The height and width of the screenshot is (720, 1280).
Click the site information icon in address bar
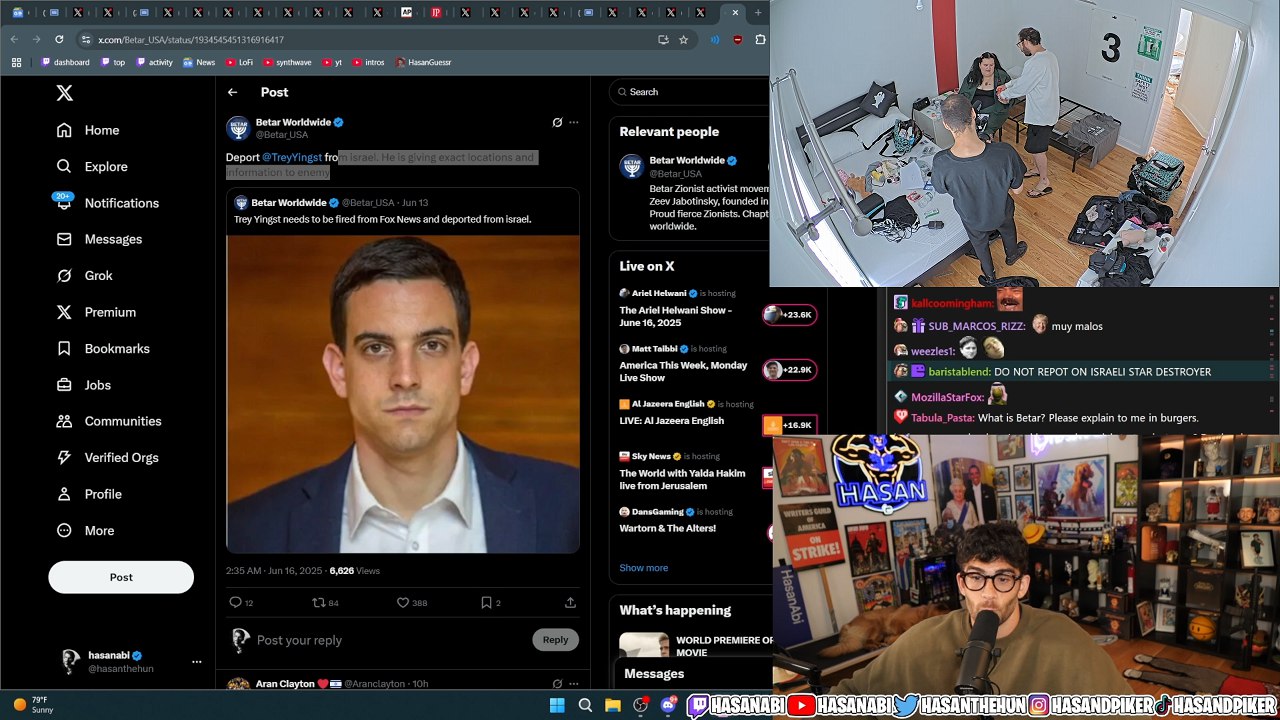point(86,39)
